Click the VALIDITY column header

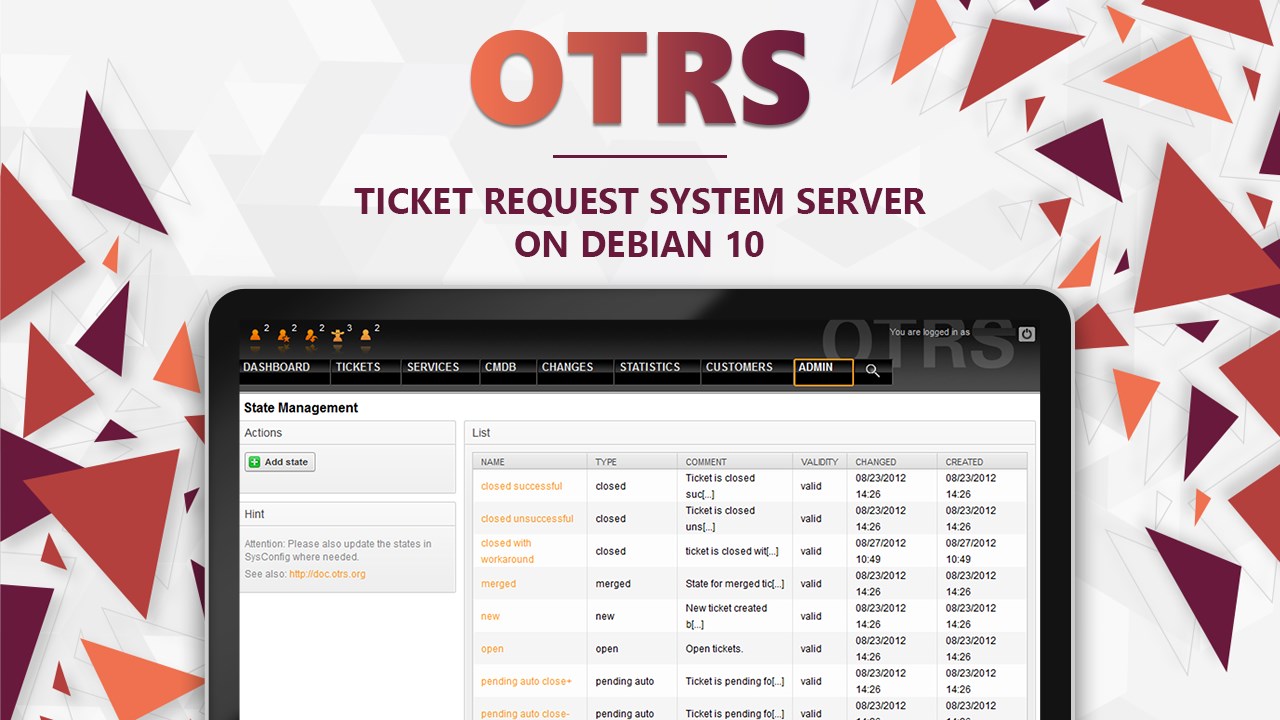(819, 462)
